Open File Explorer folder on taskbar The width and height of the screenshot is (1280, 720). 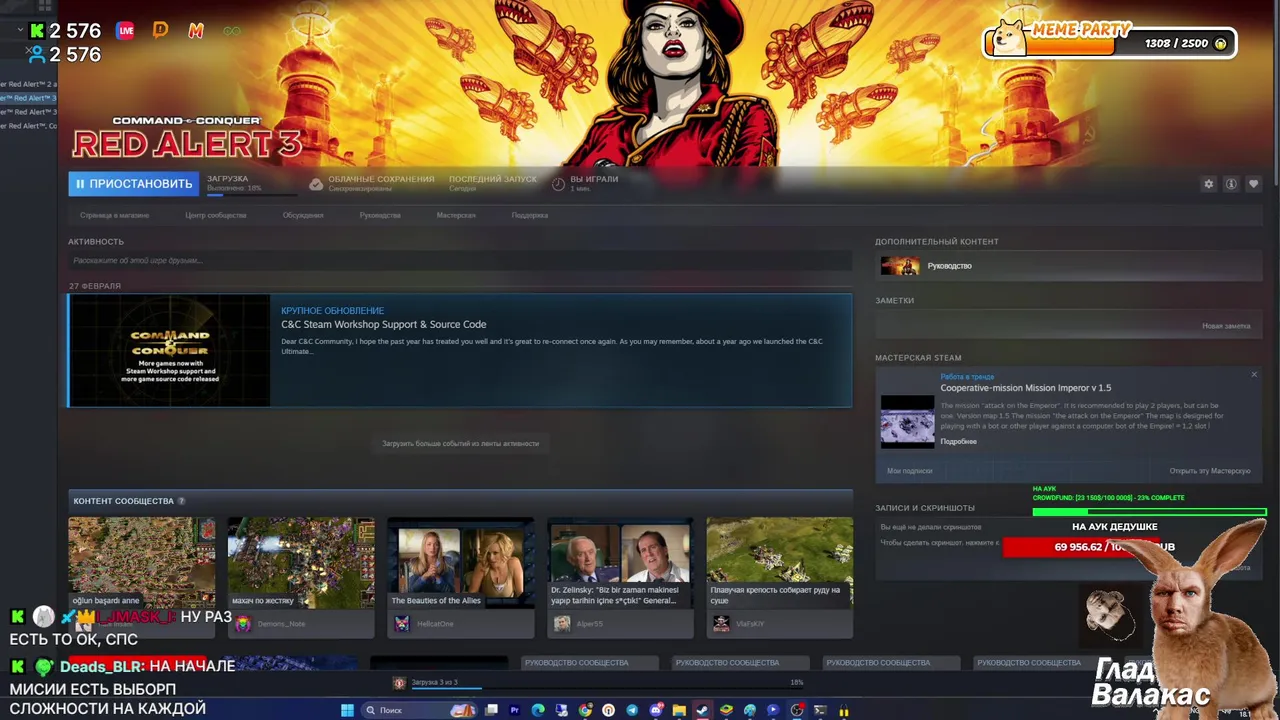[679, 710]
